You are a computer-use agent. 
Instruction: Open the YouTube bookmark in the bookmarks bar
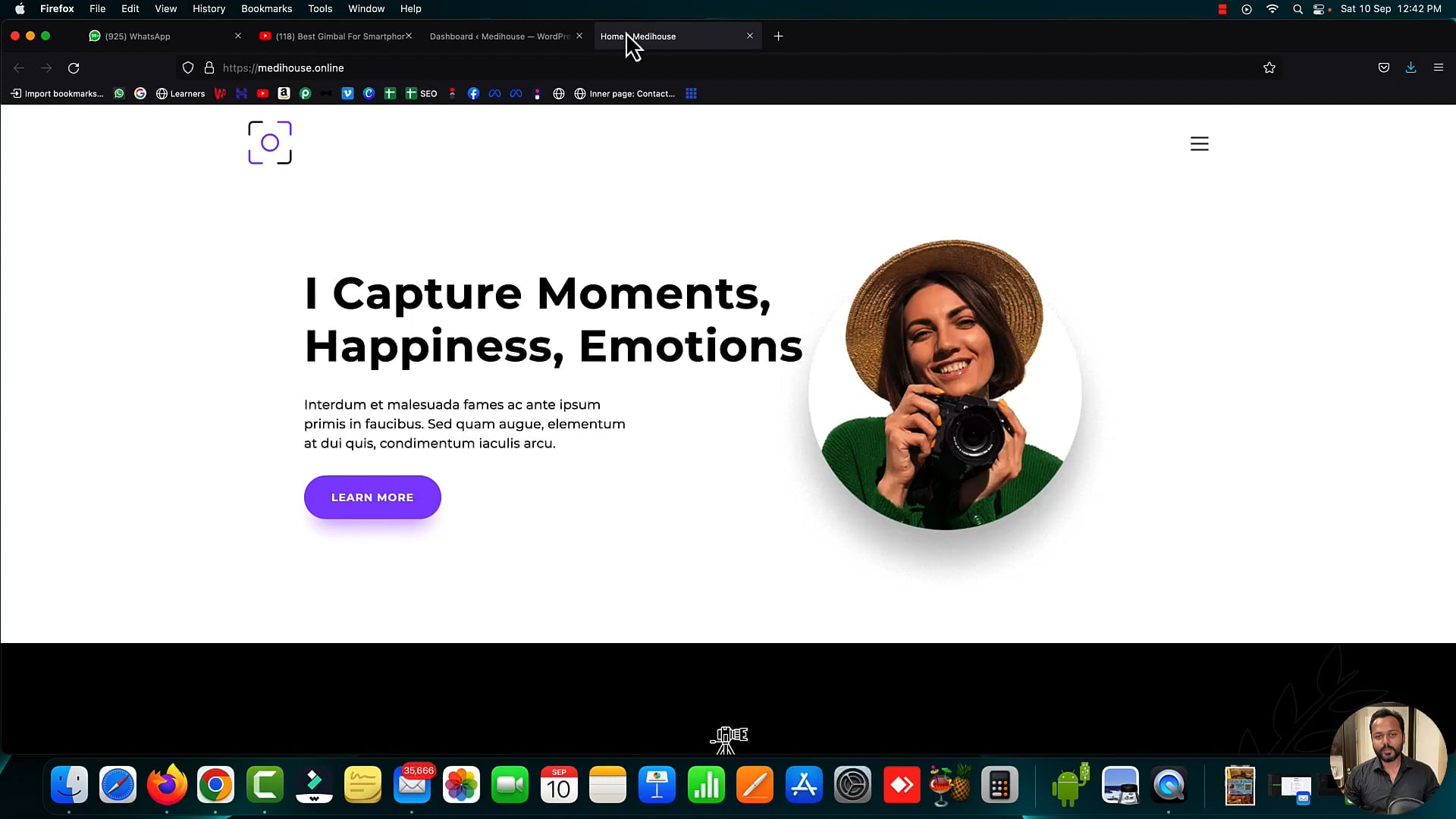pos(262,94)
